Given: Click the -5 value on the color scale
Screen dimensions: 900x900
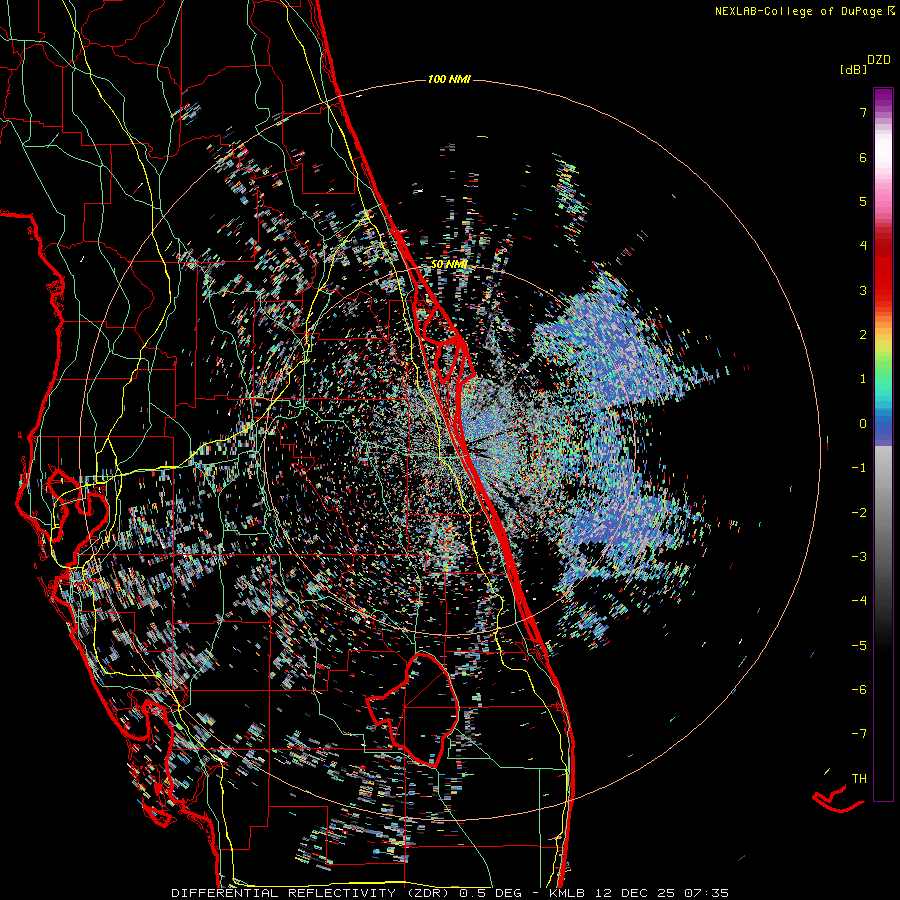Looking at the screenshot, I should pos(859,646).
